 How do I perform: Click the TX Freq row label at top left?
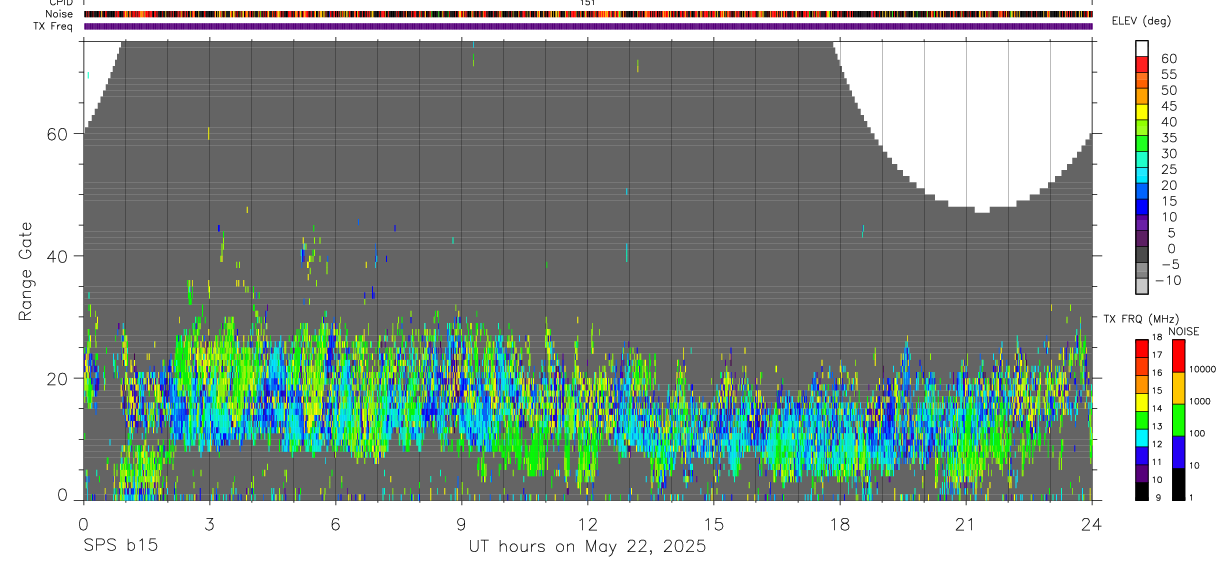(x=52, y=26)
